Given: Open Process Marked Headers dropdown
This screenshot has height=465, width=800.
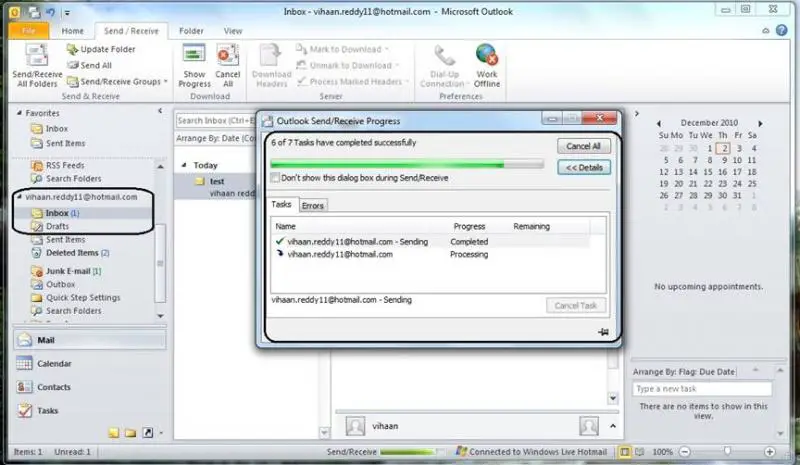Looking at the screenshot, I should [x=353, y=82].
